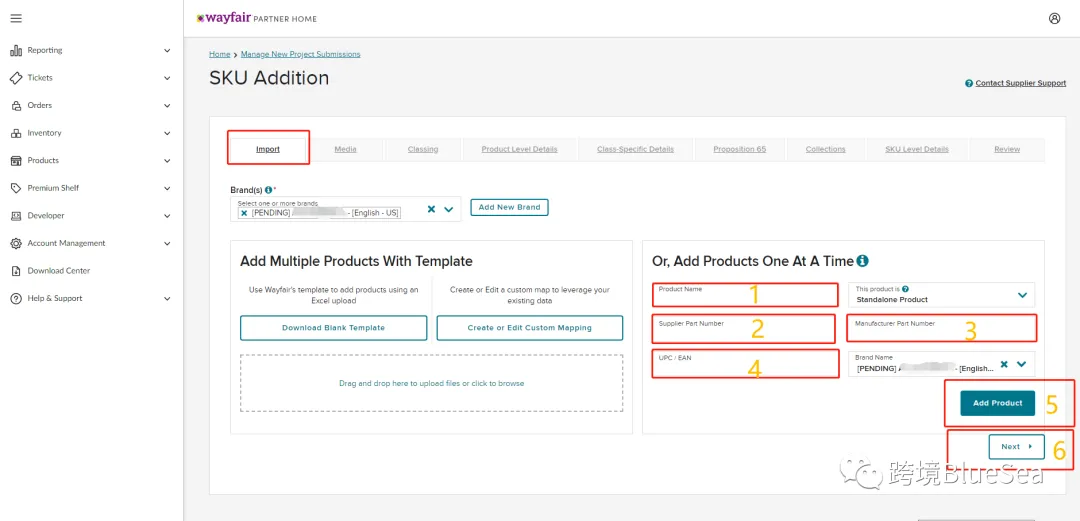Open the Proposition 65 tab
This screenshot has width=1080, height=521.
(x=739, y=149)
